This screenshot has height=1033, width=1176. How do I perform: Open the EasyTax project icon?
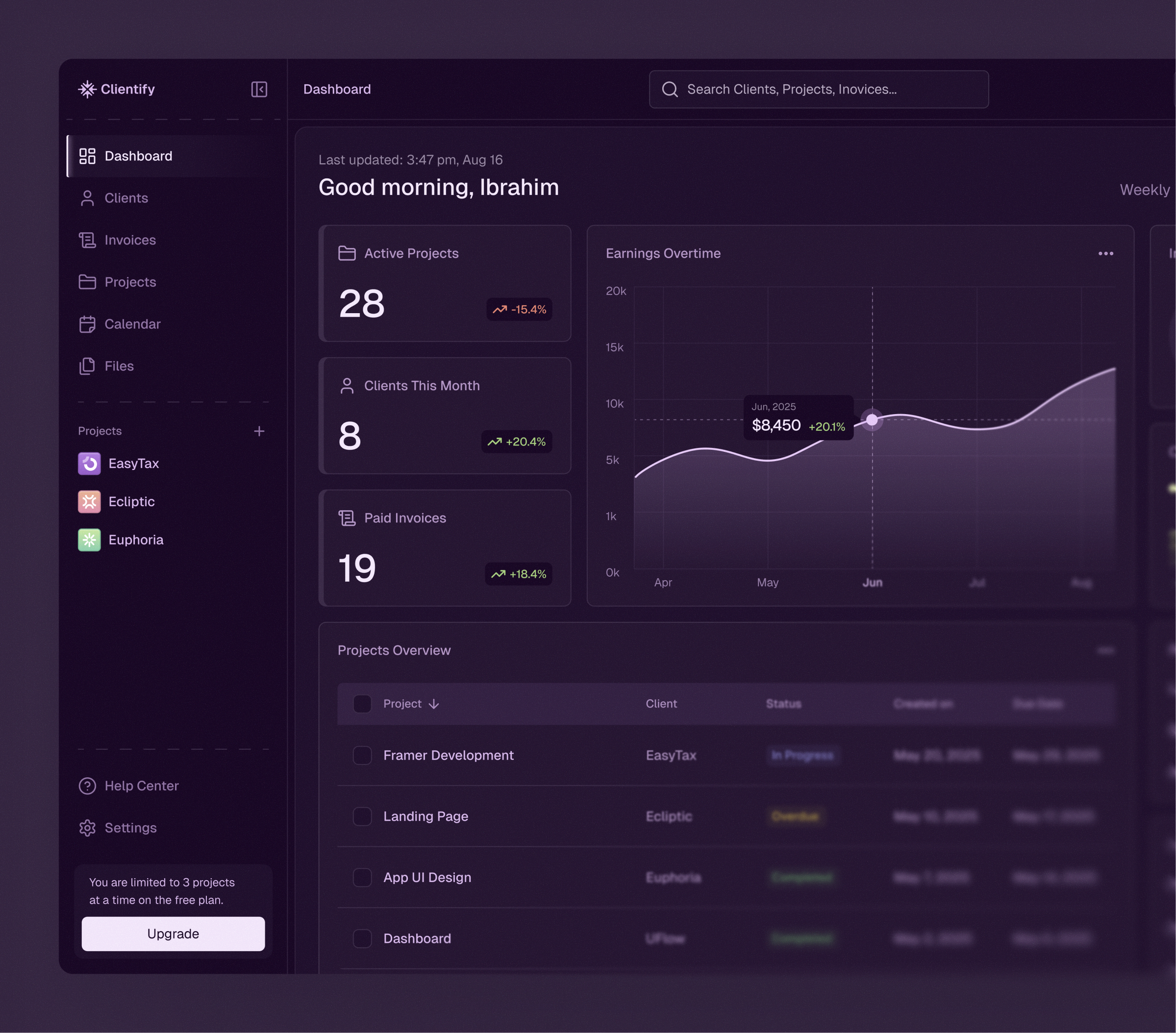click(x=90, y=464)
